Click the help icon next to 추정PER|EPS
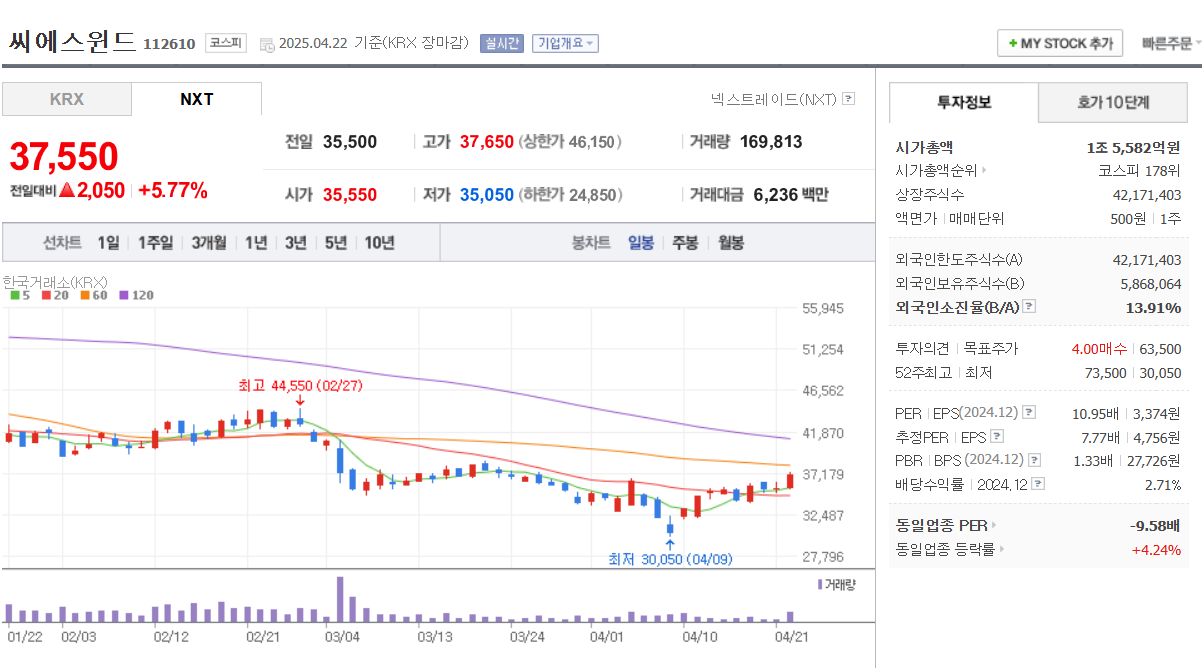The height and width of the screenshot is (668, 1204). (x=997, y=435)
